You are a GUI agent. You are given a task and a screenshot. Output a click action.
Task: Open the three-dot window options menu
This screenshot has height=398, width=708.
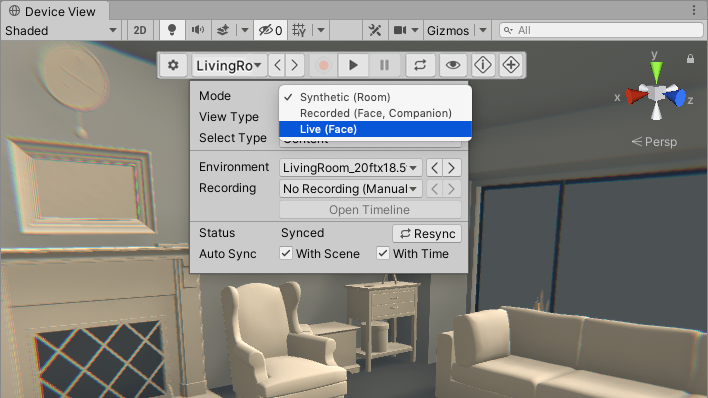pyautogui.click(x=694, y=10)
